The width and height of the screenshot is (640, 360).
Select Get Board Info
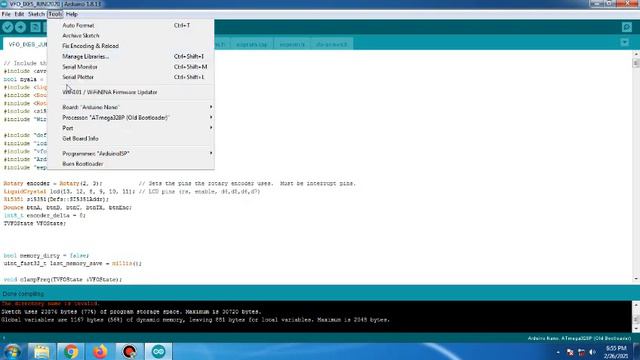pos(131,138)
